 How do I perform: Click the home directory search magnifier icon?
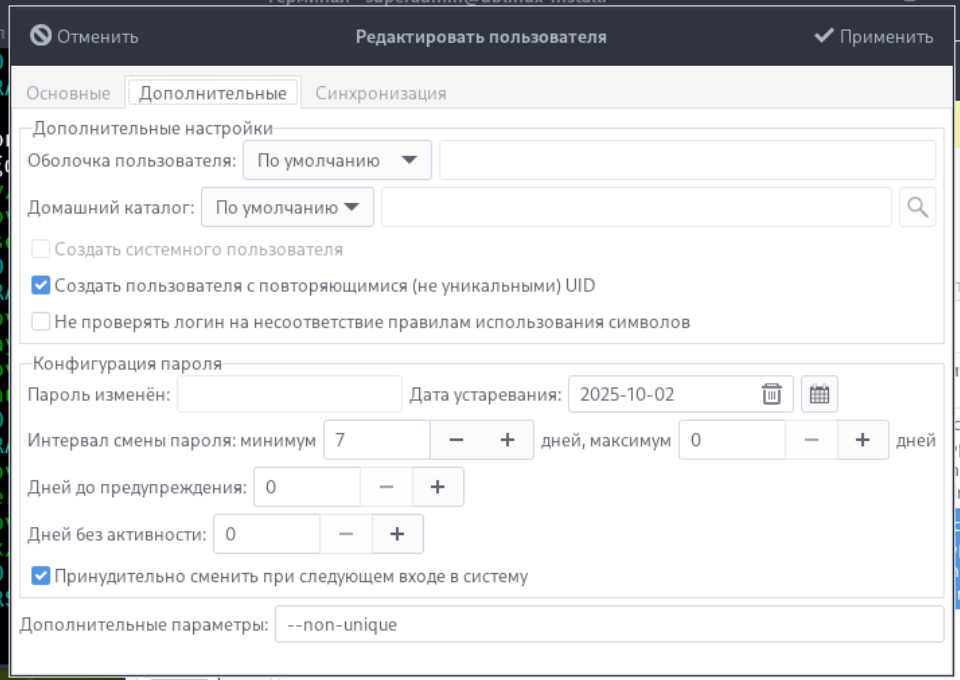(917, 208)
